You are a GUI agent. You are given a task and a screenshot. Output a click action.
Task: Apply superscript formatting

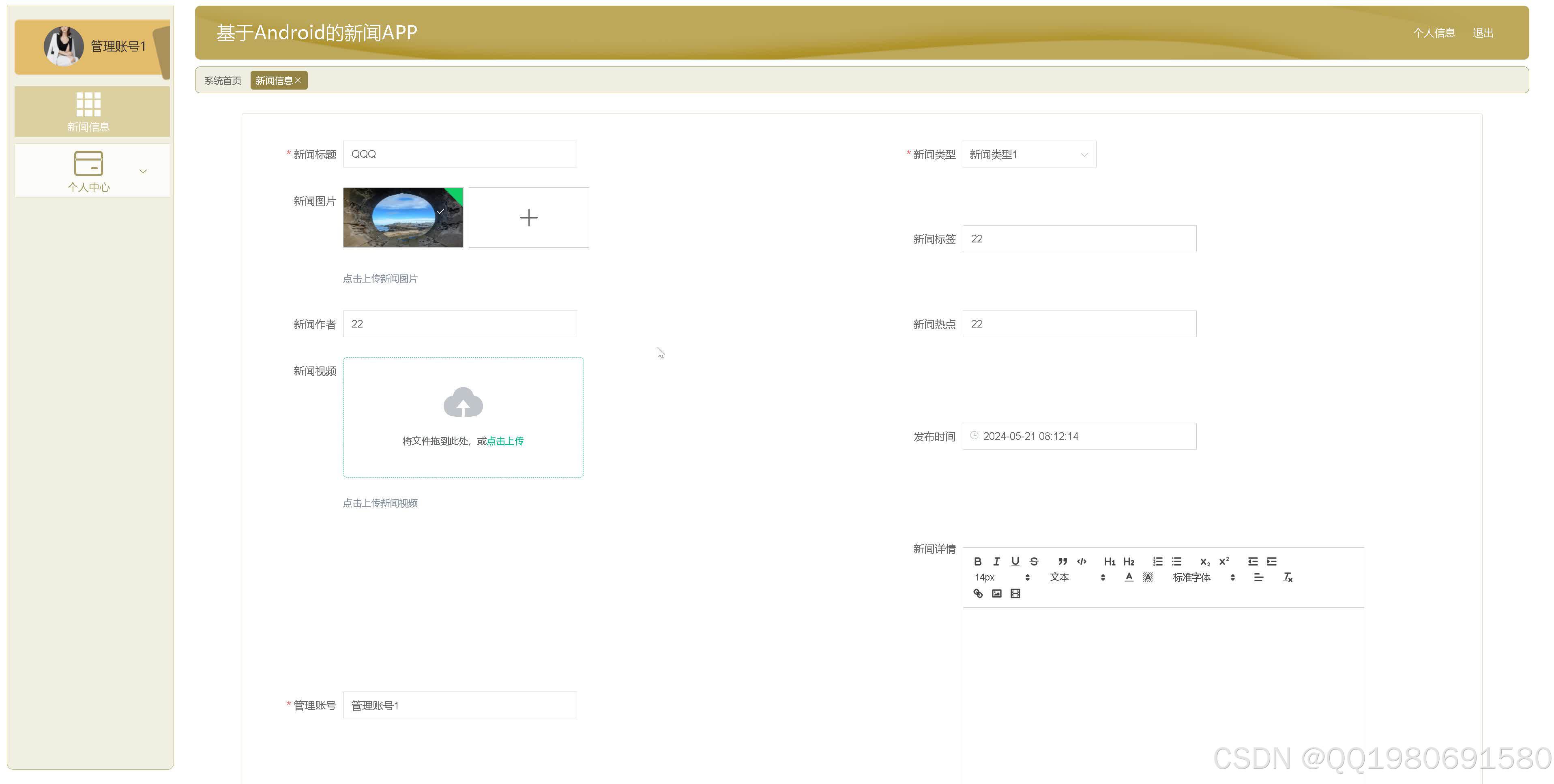pyautogui.click(x=1224, y=561)
